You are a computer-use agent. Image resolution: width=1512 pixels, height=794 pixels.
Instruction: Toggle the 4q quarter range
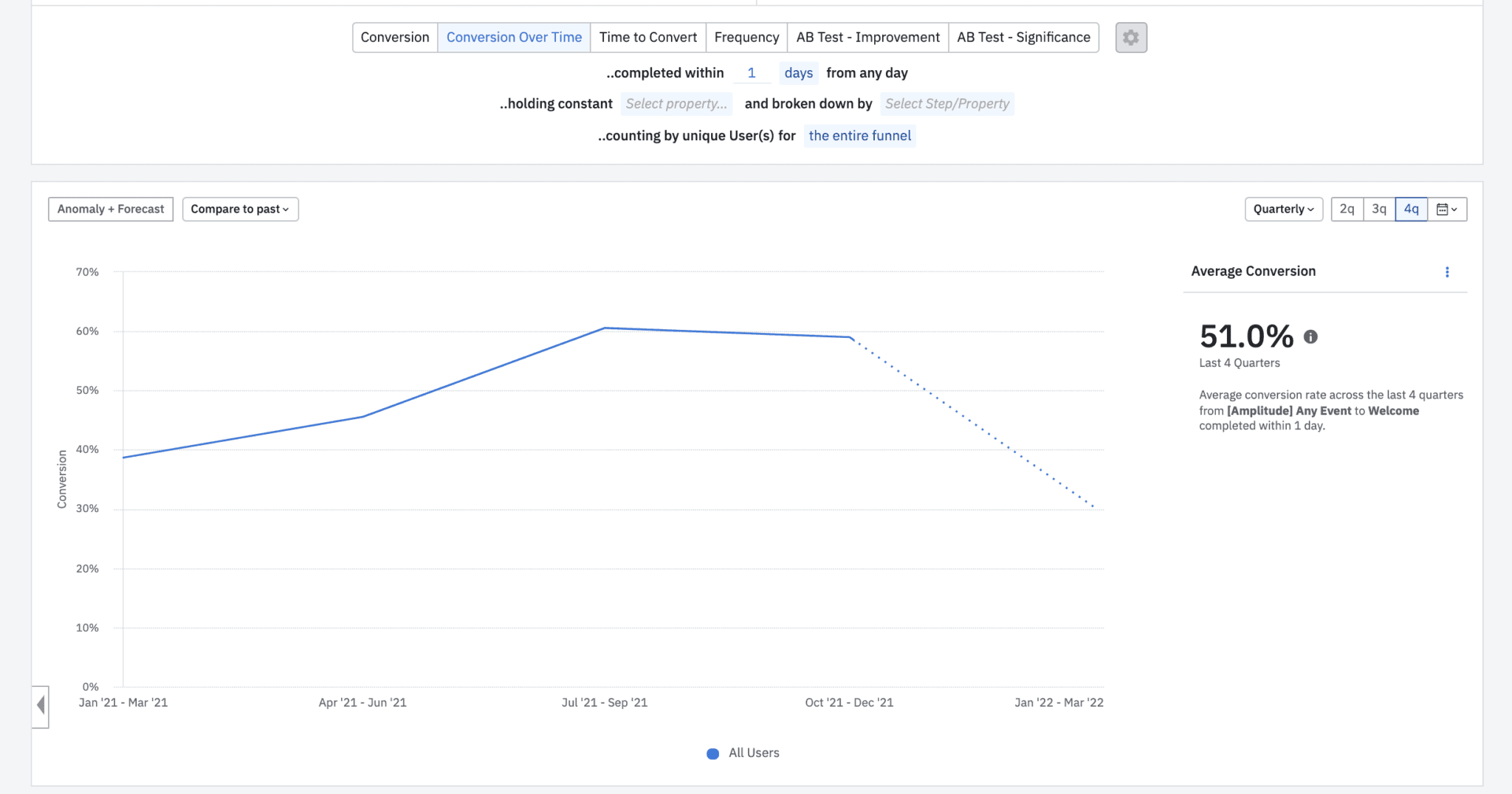coord(1411,209)
